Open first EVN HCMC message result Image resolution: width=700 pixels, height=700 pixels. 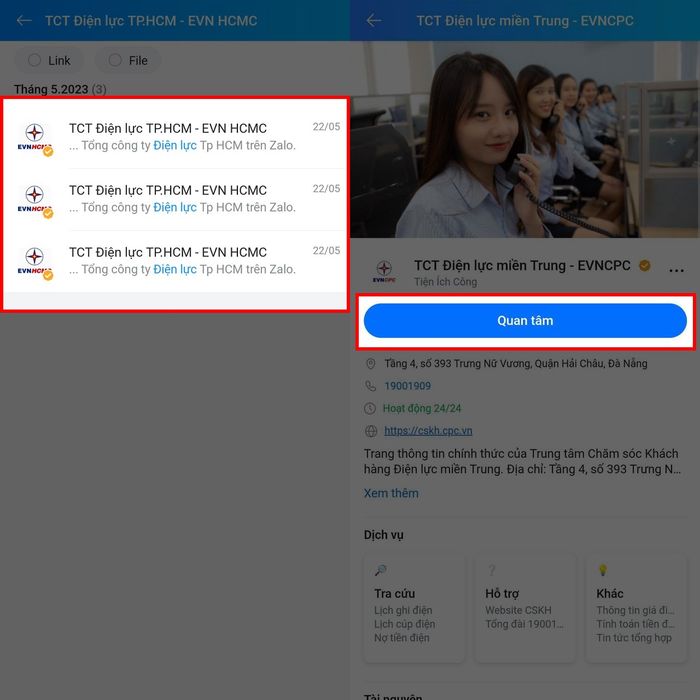click(175, 137)
